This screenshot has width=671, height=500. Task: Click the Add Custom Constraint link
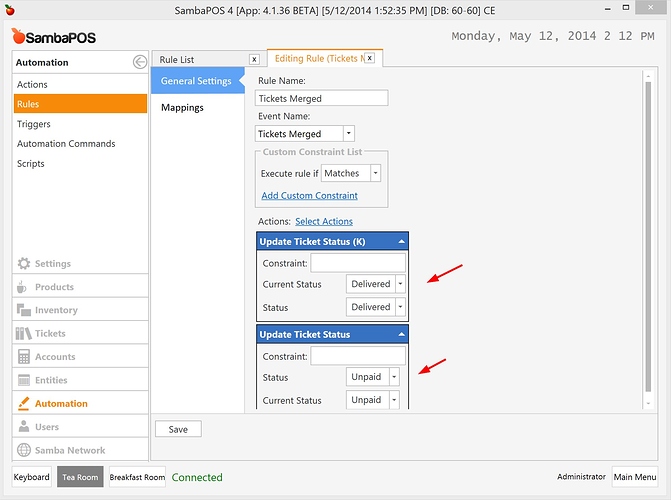tap(309, 195)
